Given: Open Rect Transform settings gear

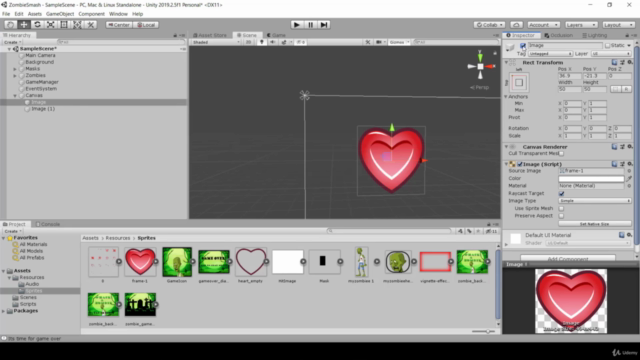Looking at the screenshot, I should 630,62.
